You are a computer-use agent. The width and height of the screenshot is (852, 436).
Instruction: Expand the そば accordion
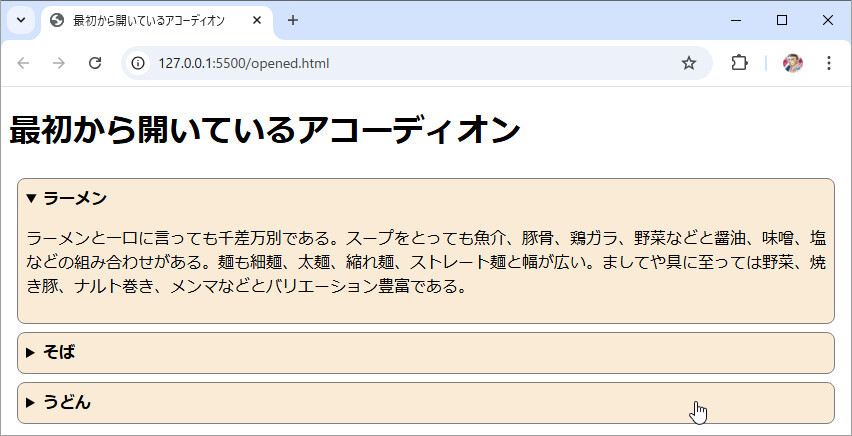click(59, 352)
